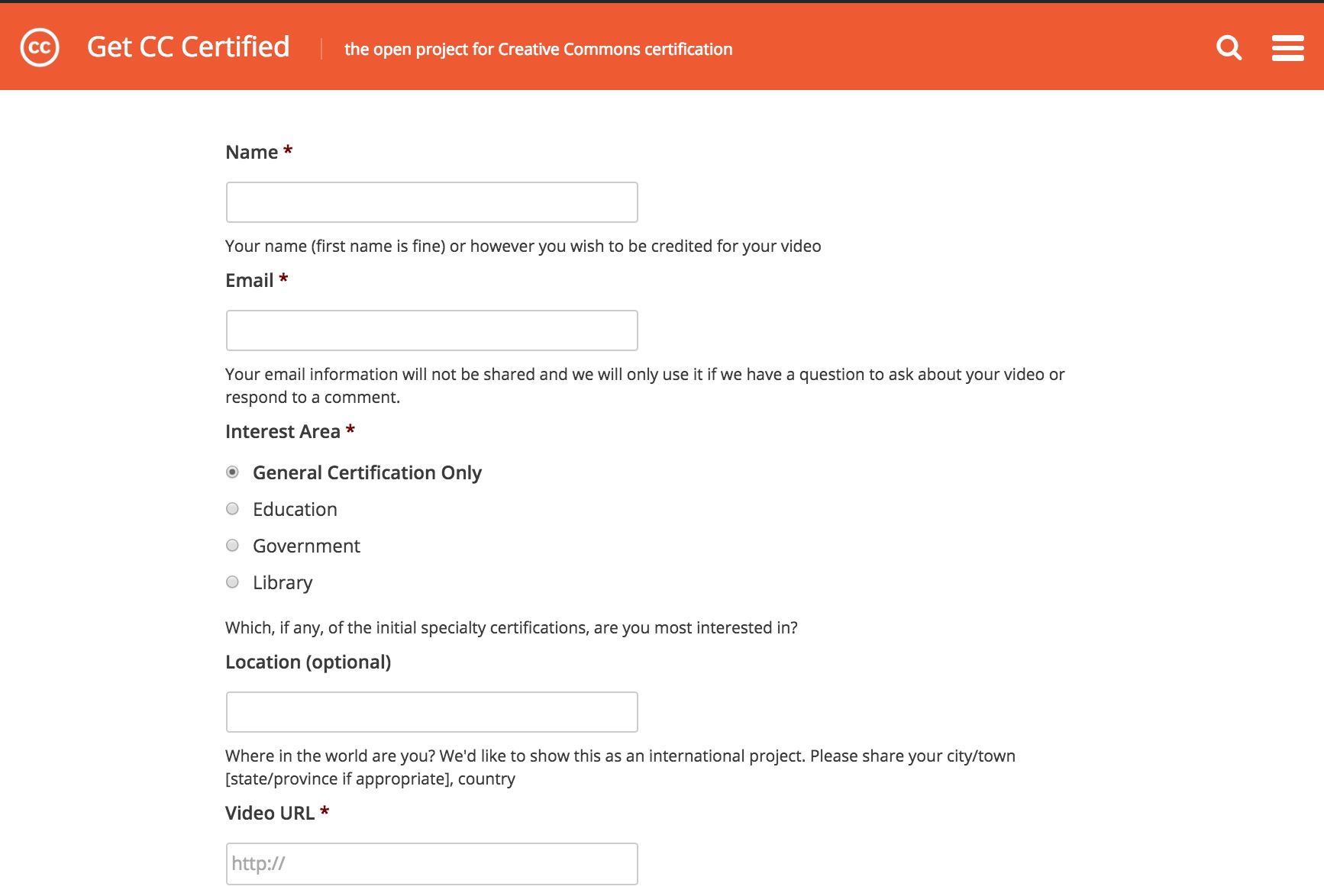This screenshot has height=896, width=1324.
Task: Select the Education radio button
Action: pyautogui.click(x=233, y=509)
